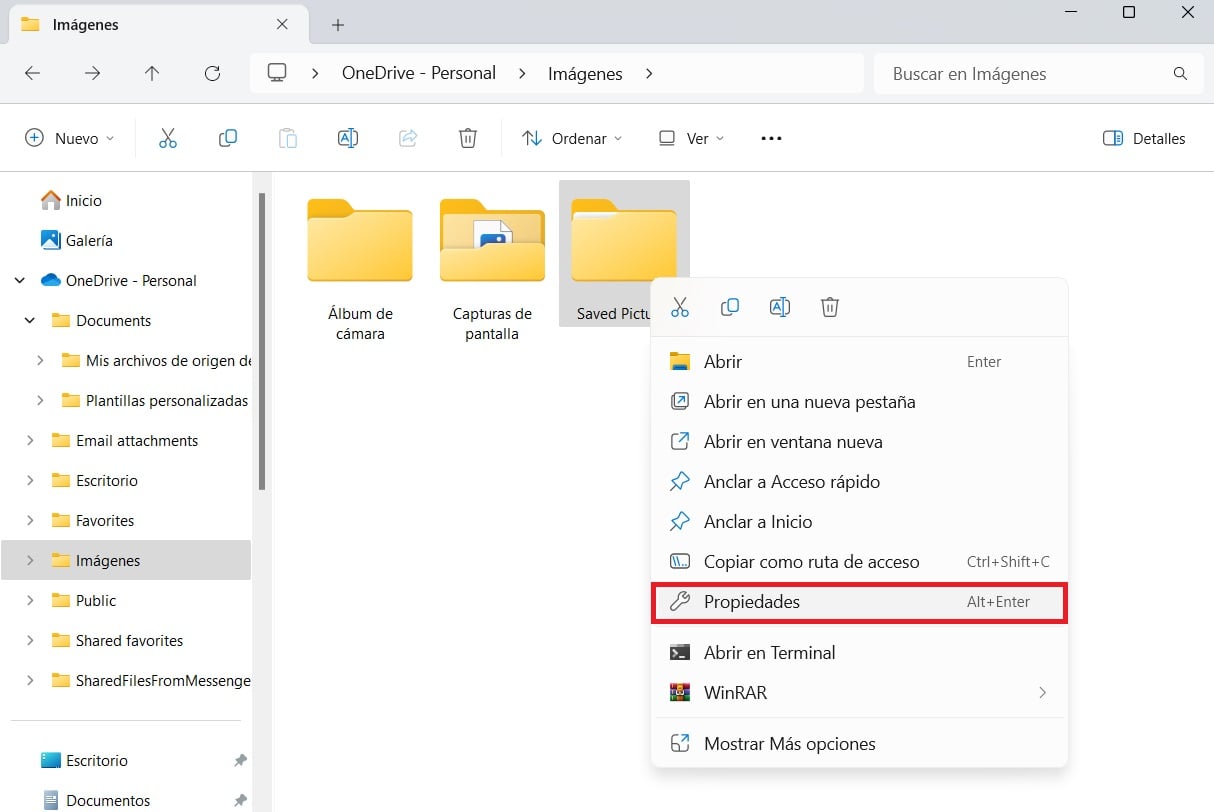
Task: Choose Abrir en Terminal from the menu
Action: click(x=769, y=653)
